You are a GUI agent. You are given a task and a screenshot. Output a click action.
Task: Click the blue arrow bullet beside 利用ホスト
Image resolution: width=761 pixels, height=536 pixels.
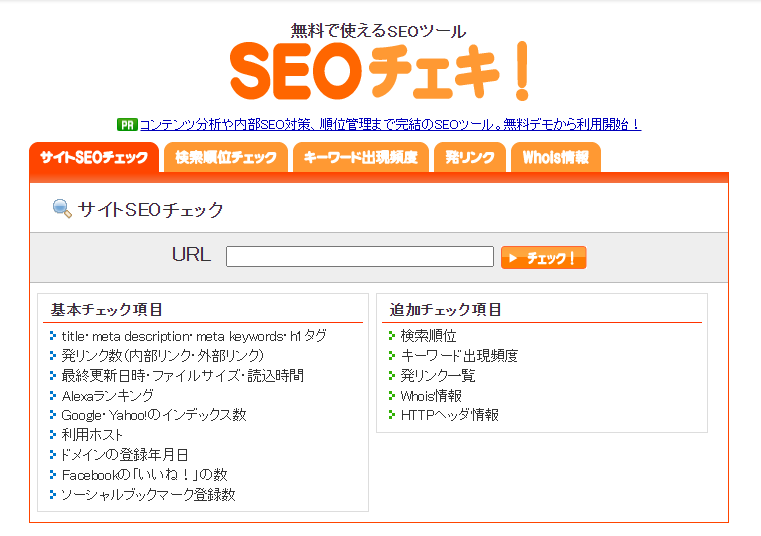click(x=53, y=435)
